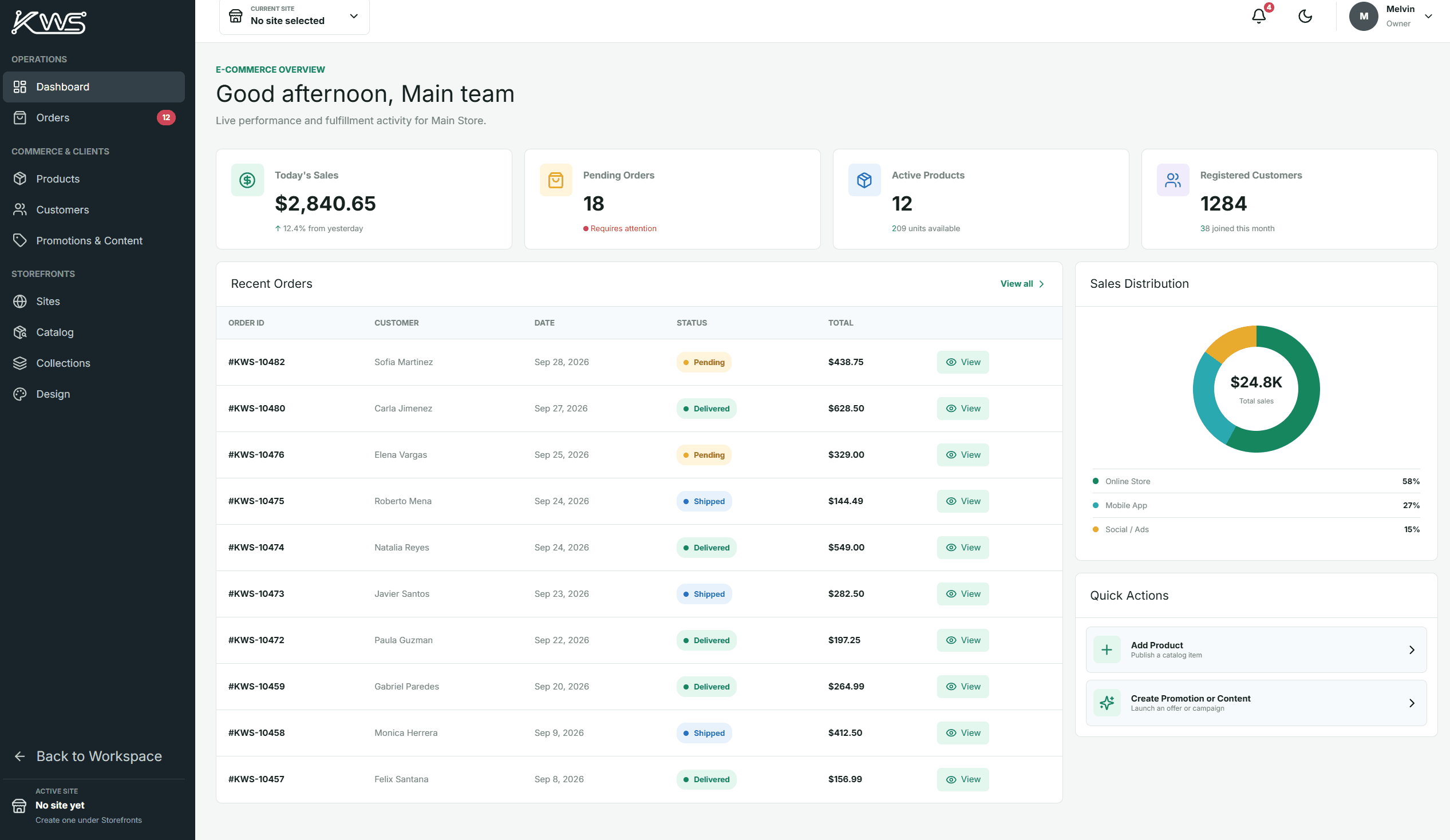The image size is (1450, 840).
Task: Click the Mobile App legend row
Action: click(1255, 506)
